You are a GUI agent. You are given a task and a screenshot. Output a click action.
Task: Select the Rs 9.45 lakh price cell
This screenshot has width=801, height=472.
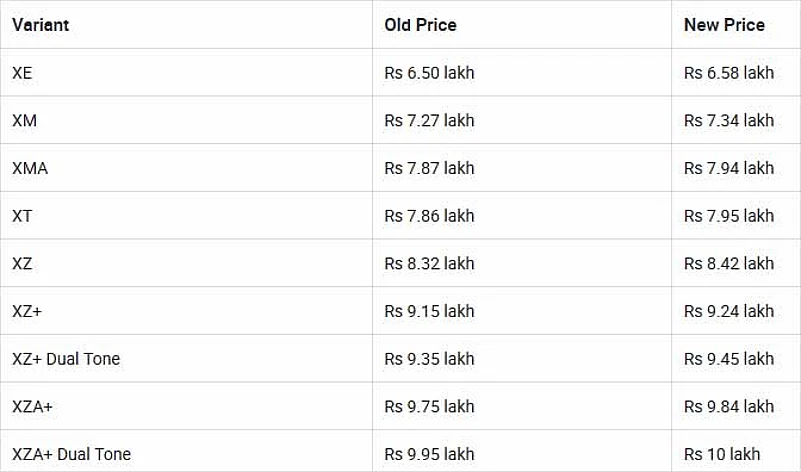pyautogui.click(x=729, y=359)
